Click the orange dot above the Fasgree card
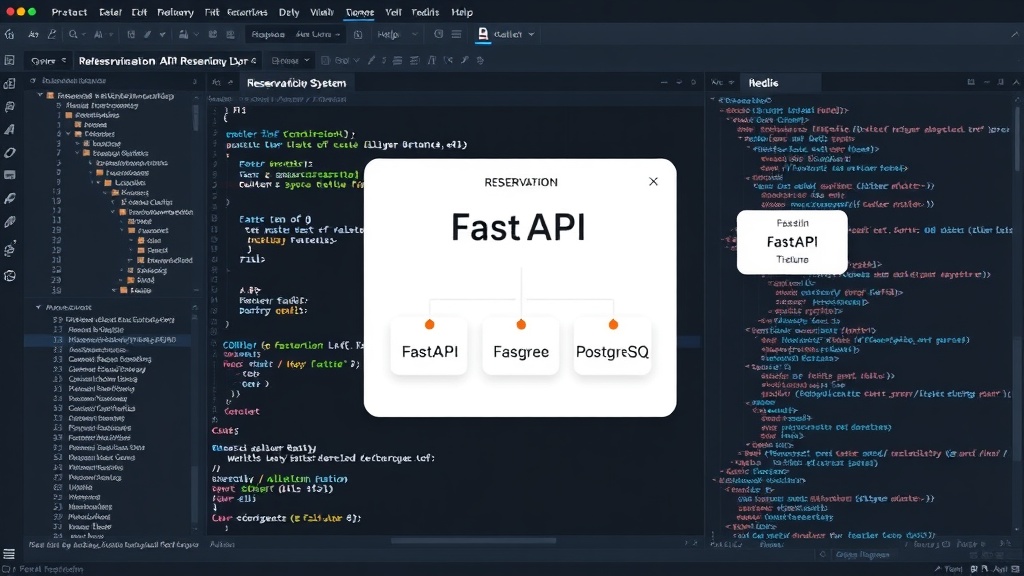This screenshot has width=1024, height=576. click(521, 325)
